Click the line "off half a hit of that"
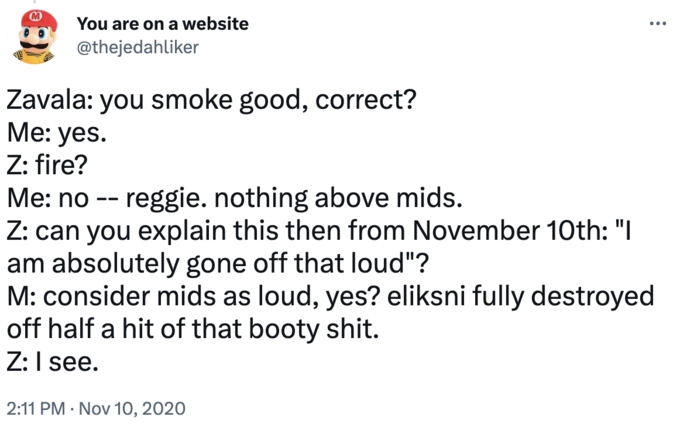The width and height of the screenshot is (680, 434). 126,329
